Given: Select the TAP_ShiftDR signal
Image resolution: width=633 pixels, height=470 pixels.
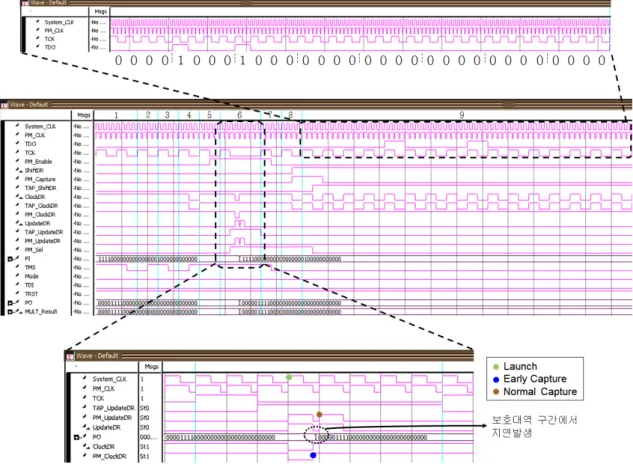Looking at the screenshot, I should click(x=40, y=188).
